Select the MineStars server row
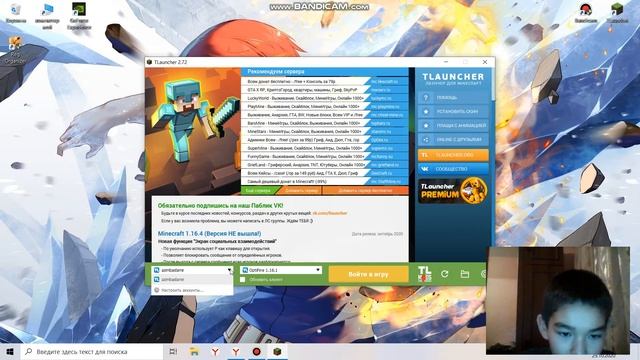The width and height of the screenshot is (640, 360). (x=324, y=131)
